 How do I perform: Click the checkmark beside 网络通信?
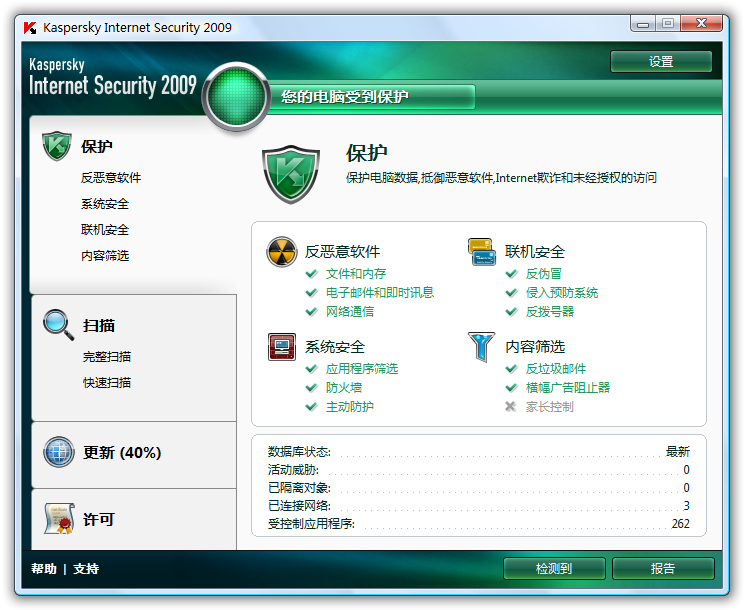tap(311, 312)
